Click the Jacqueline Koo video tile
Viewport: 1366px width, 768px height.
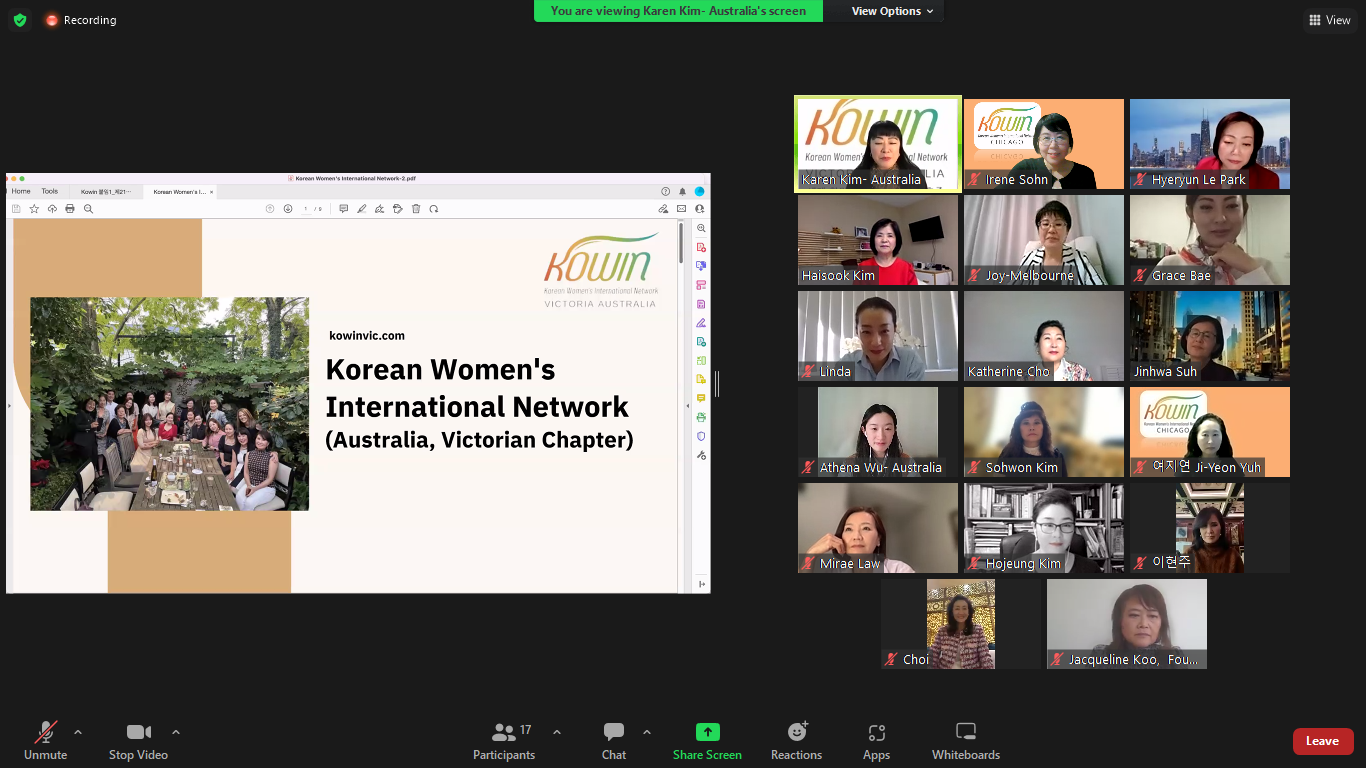click(x=1126, y=623)
